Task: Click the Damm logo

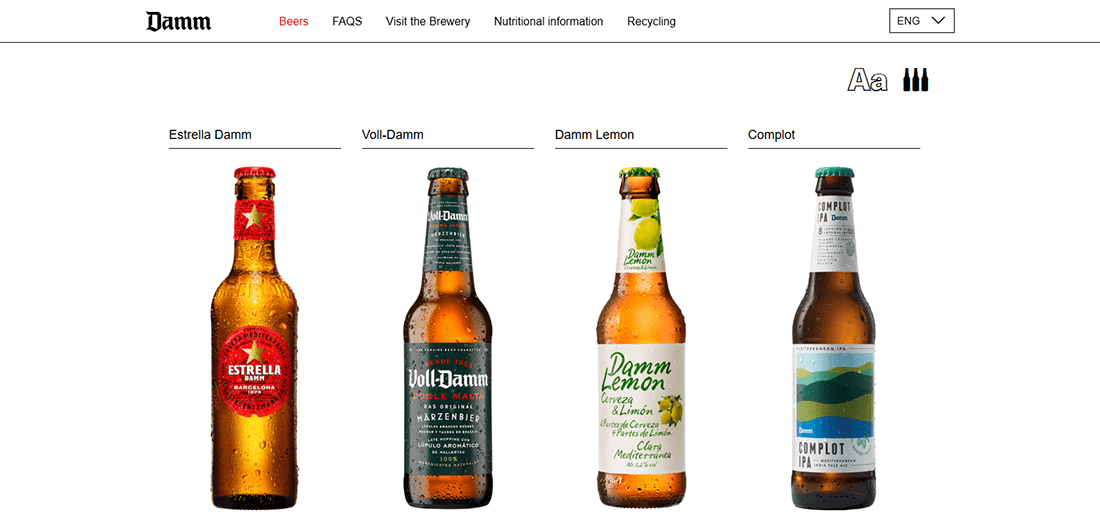Action: click(178, 21)
